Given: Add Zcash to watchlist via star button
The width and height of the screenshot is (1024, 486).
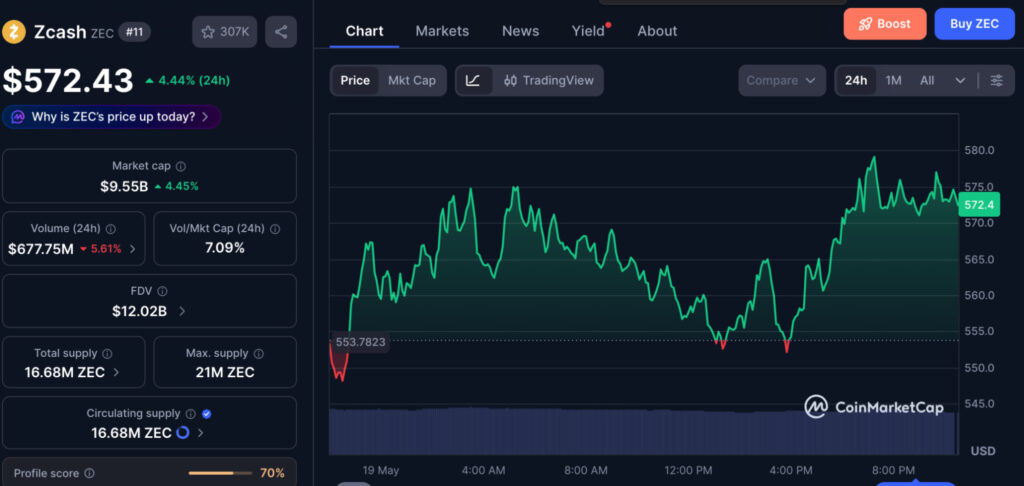Looking at the screenshot, I should (225, 32).
